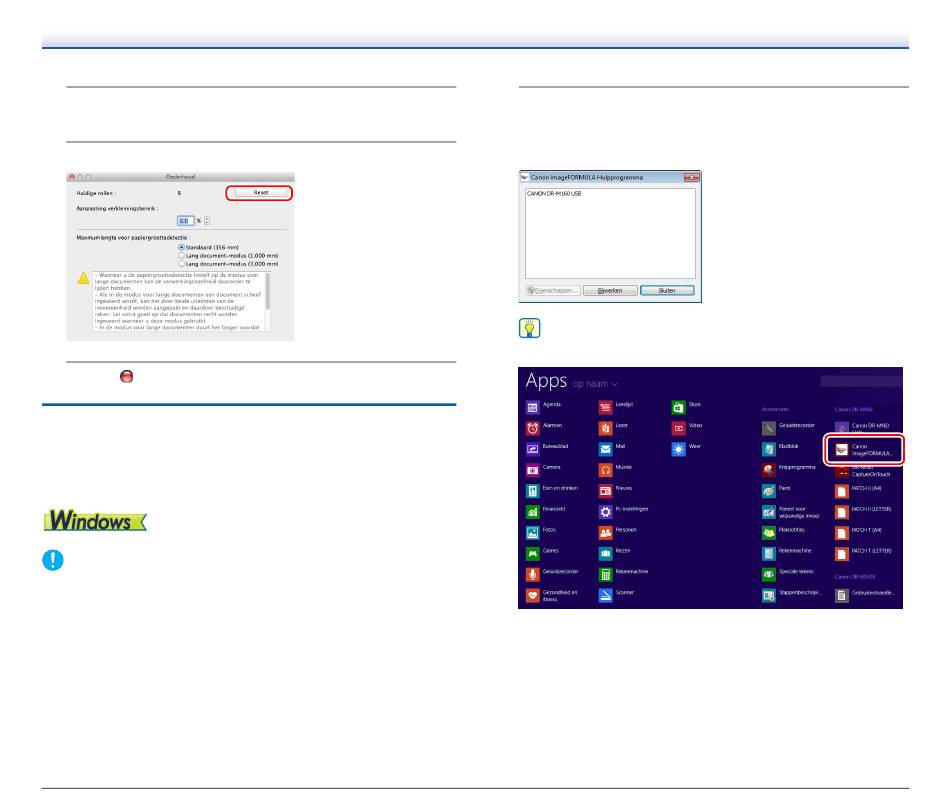Launch the Personen app
Screen dimensions: 950x806
point(618,532)
